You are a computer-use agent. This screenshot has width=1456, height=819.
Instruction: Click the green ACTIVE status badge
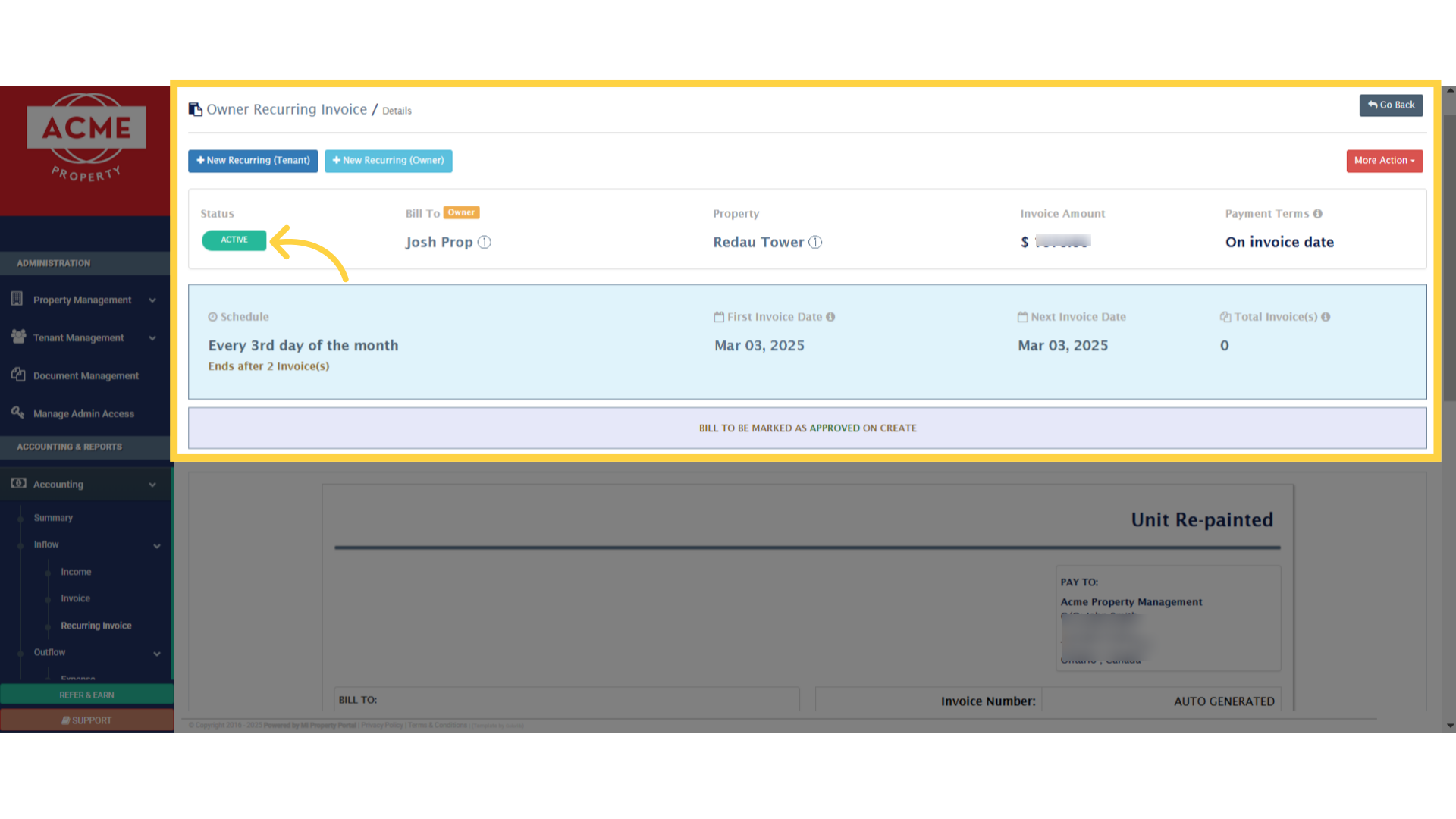point(234,240)
